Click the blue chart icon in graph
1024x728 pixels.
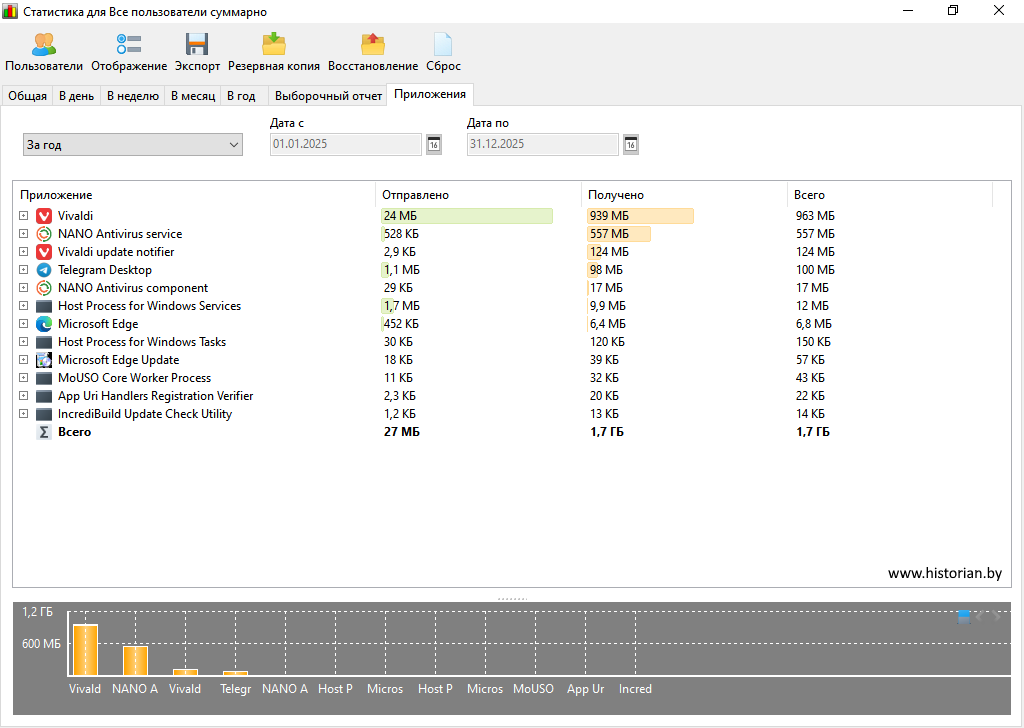point(963,617)
